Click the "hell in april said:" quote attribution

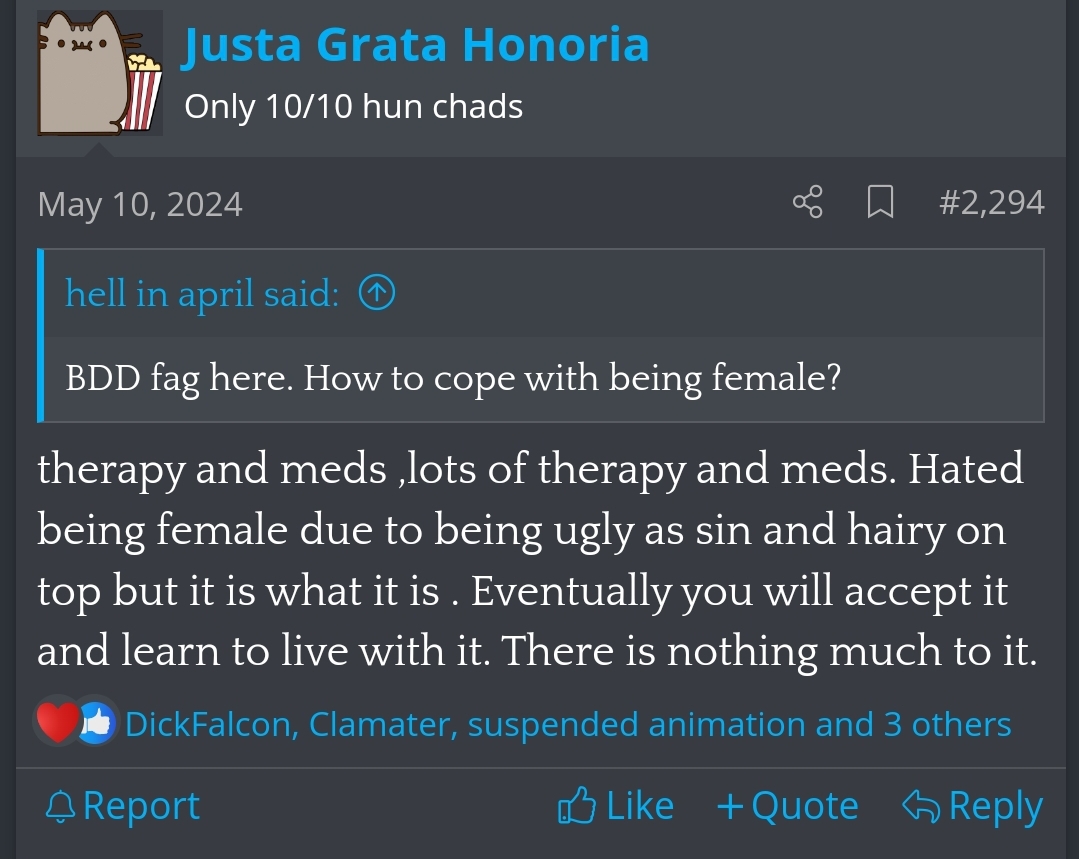coord(201,294)
